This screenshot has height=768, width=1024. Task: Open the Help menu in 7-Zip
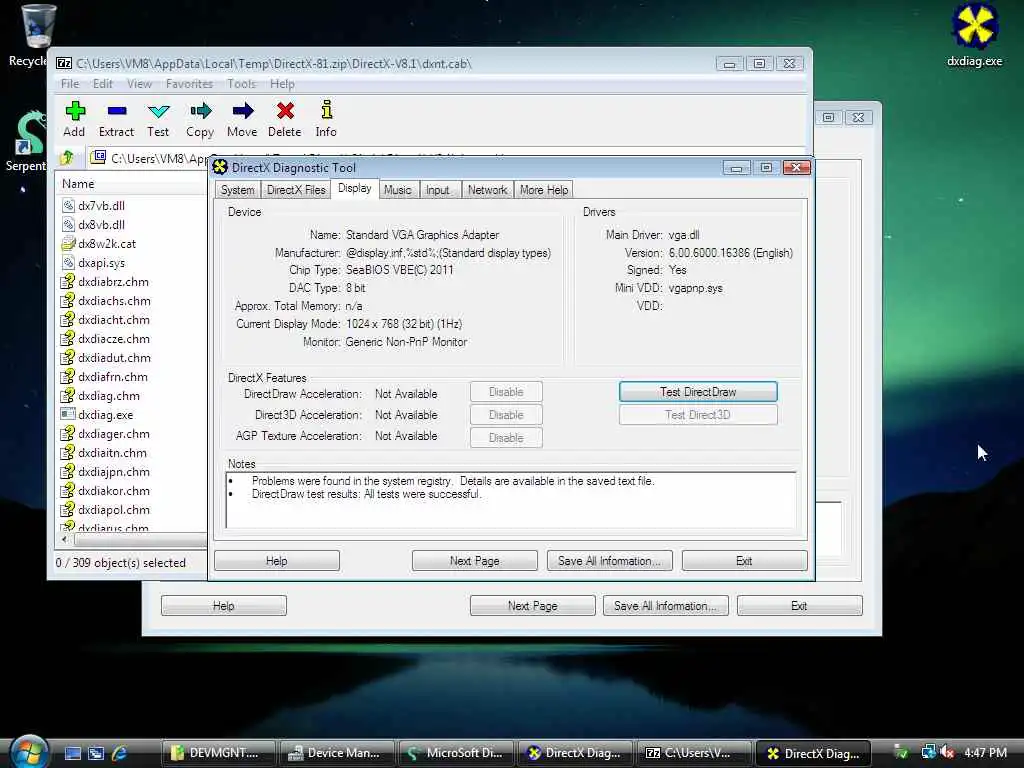[x=282, y=84]
